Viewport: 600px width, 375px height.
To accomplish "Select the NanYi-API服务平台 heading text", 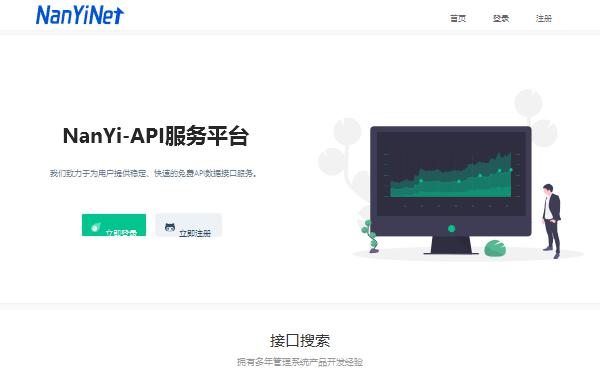I will tap(156, 136).
